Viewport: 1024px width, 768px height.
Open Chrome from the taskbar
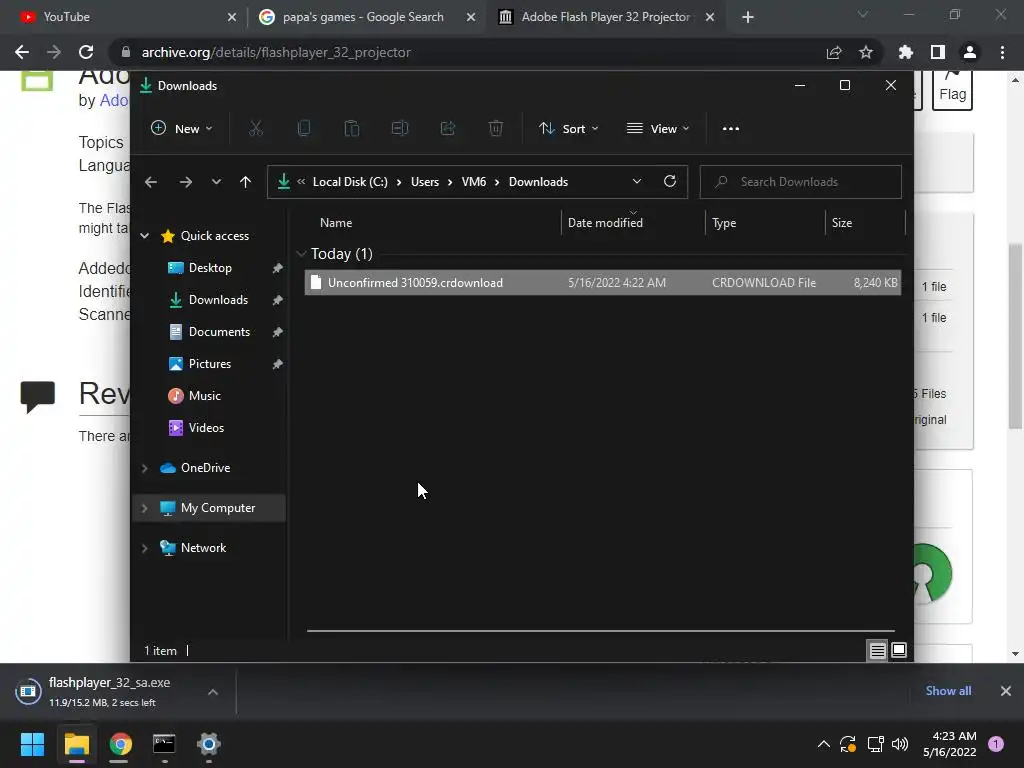120,744
